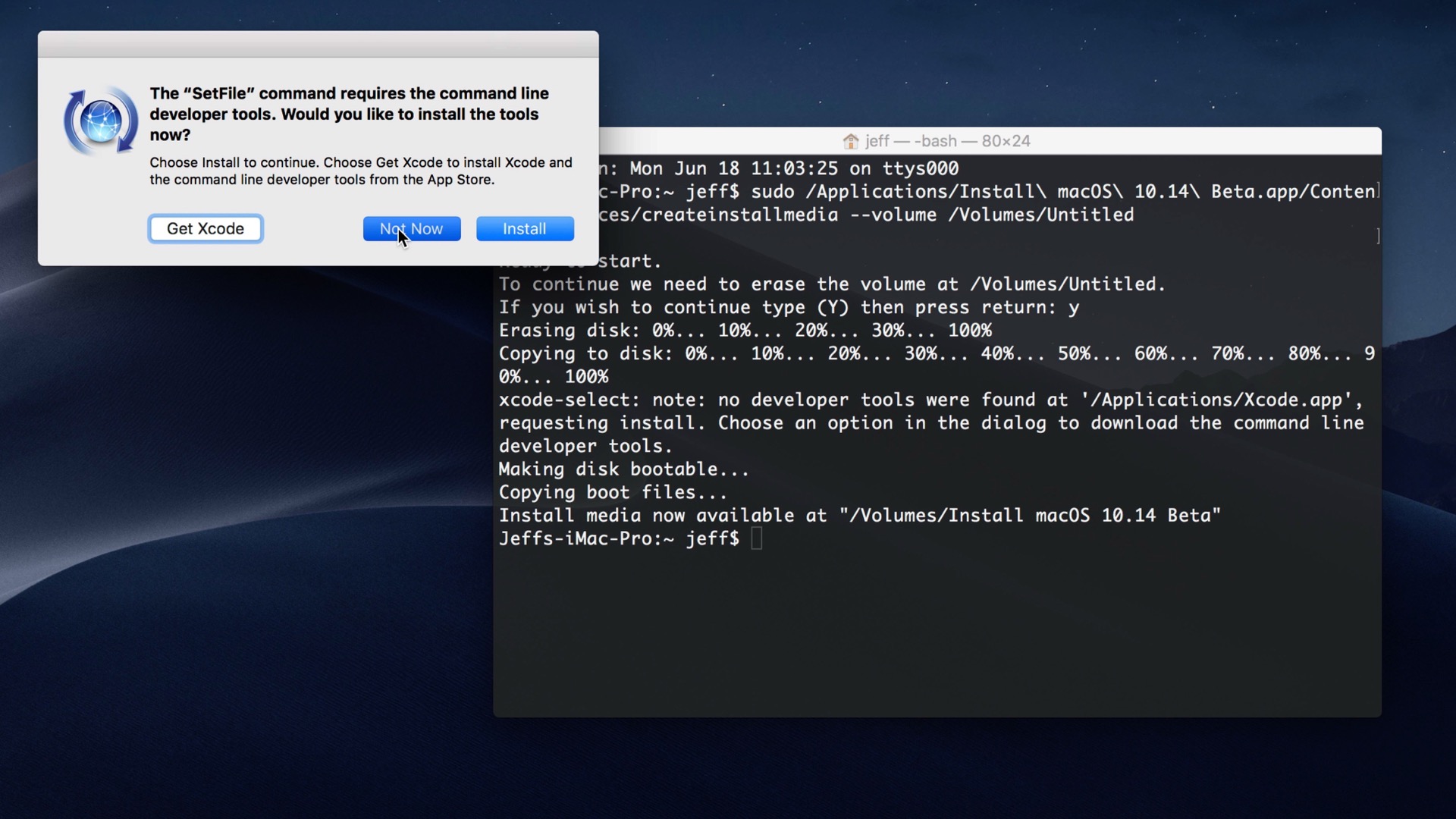
Task: Click 'Install media now available' line
Action: coord(859,516)
